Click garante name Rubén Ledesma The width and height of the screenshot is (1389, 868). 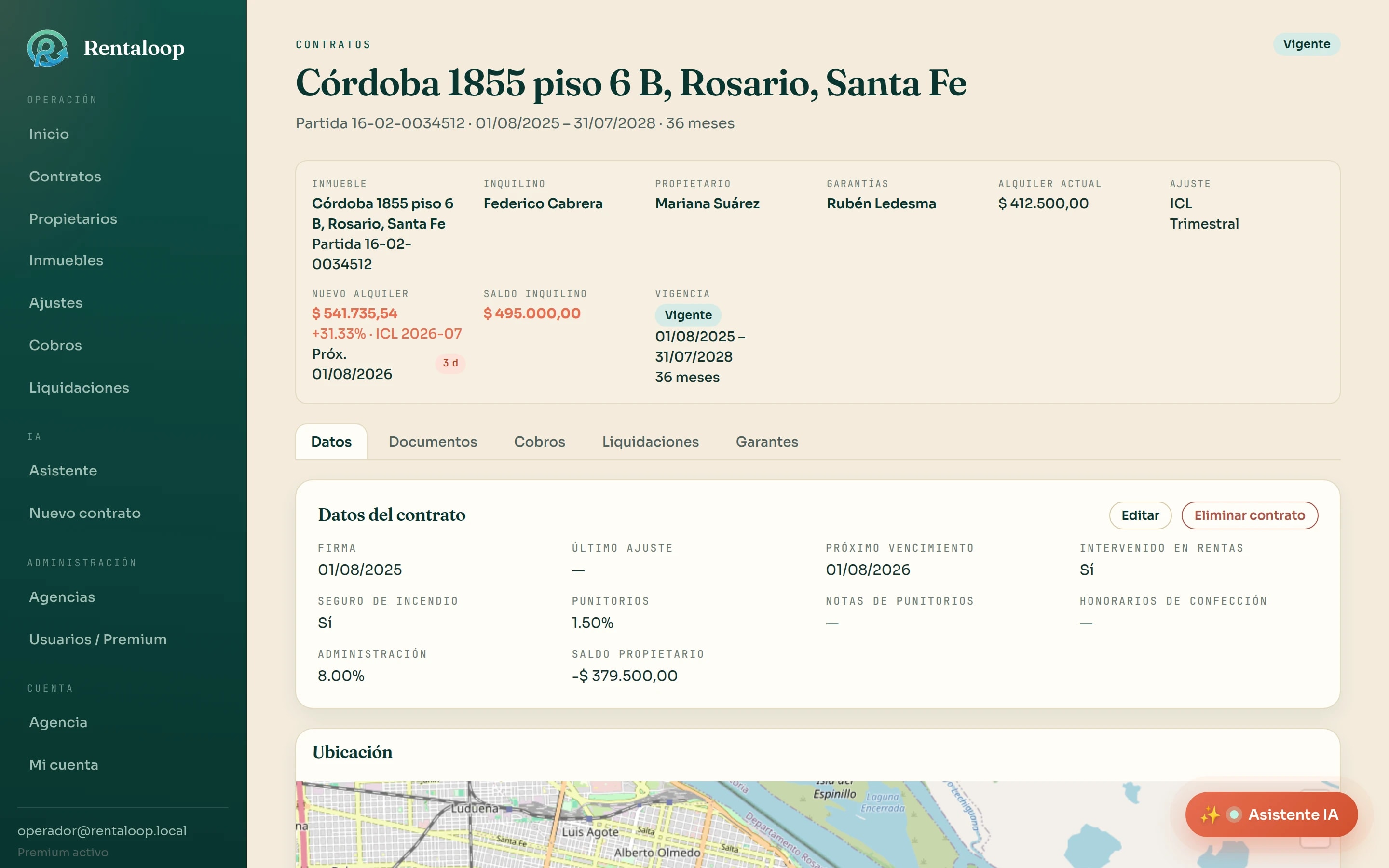881,203
